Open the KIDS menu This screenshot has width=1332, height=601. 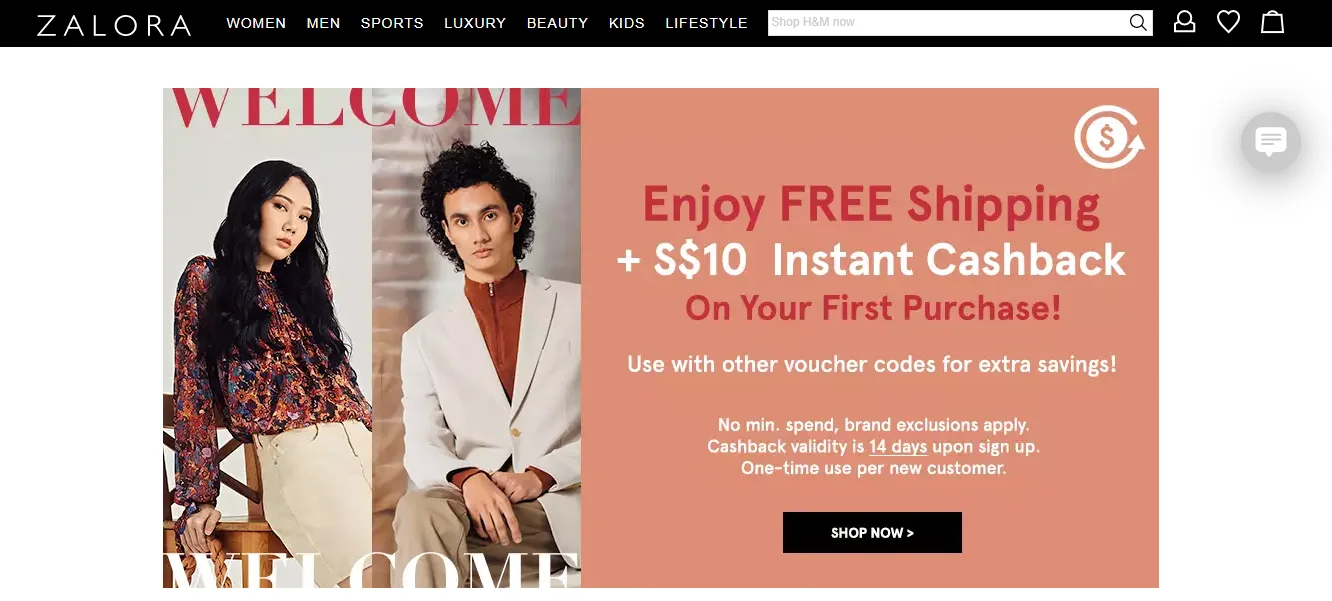coord(627,23)
